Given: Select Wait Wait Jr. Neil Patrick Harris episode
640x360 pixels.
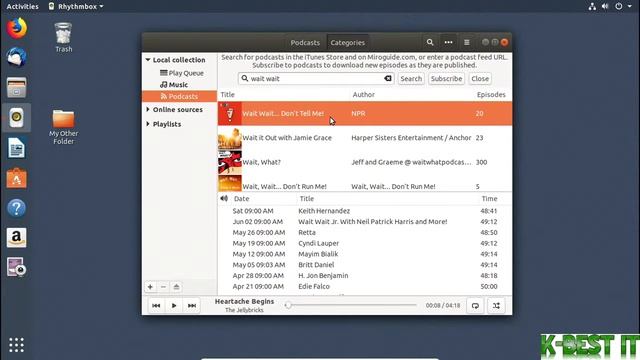Looking at the screenshot, I should 365,222.
